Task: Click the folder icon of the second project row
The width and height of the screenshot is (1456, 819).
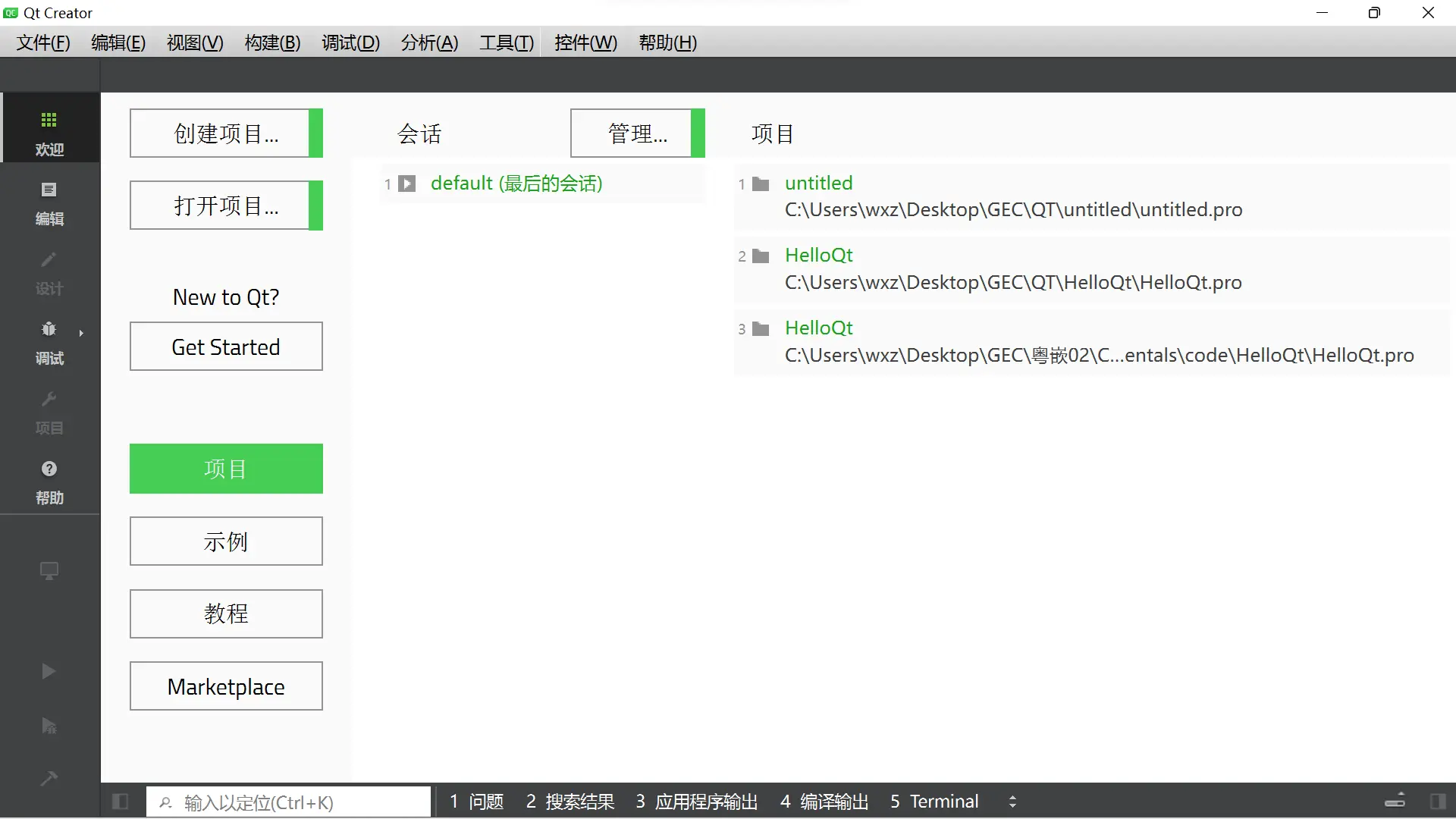Action: (761, 256)
